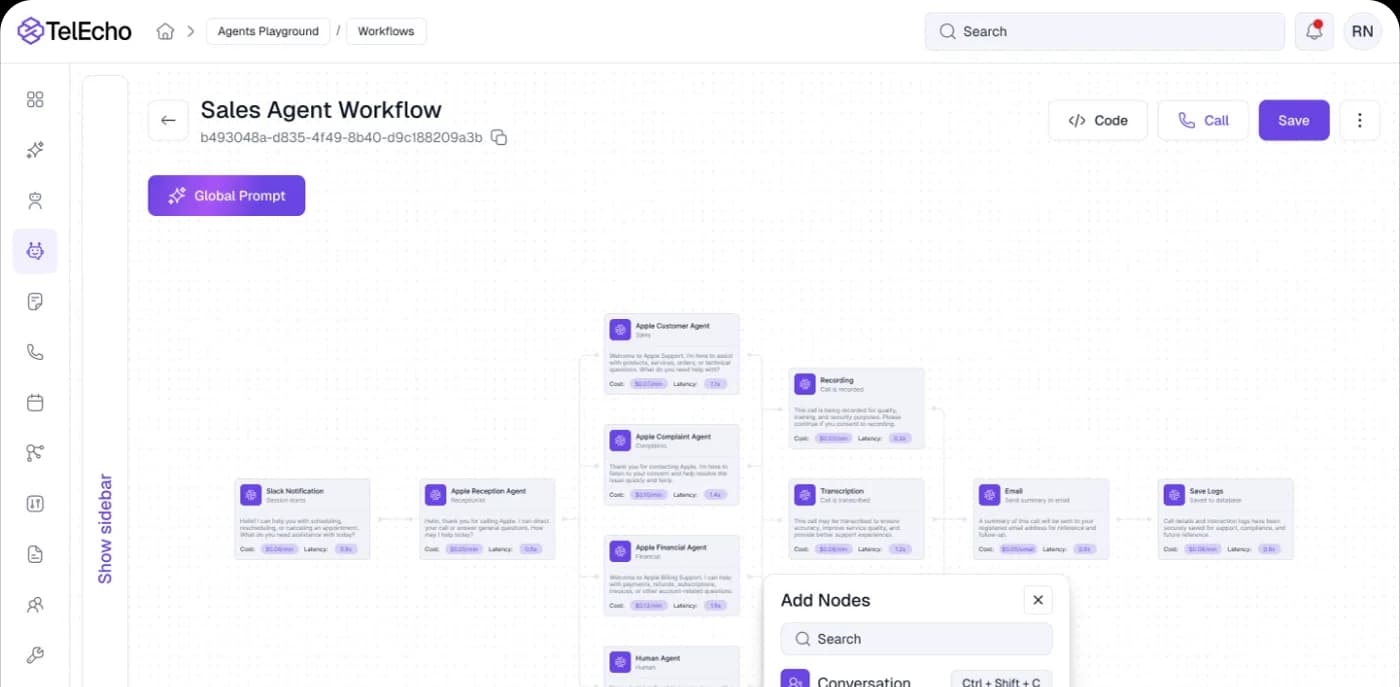Click the Code button
This screenshot has height=687, width=1400.
[x=1098, y=120]
